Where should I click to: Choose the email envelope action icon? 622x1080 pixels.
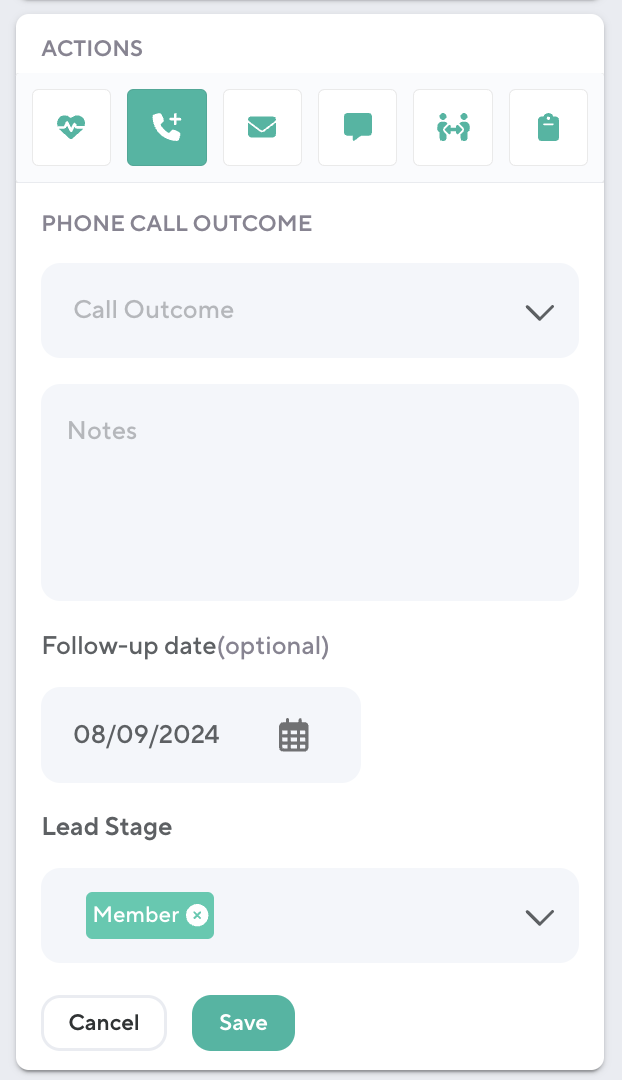coord(262,127)
